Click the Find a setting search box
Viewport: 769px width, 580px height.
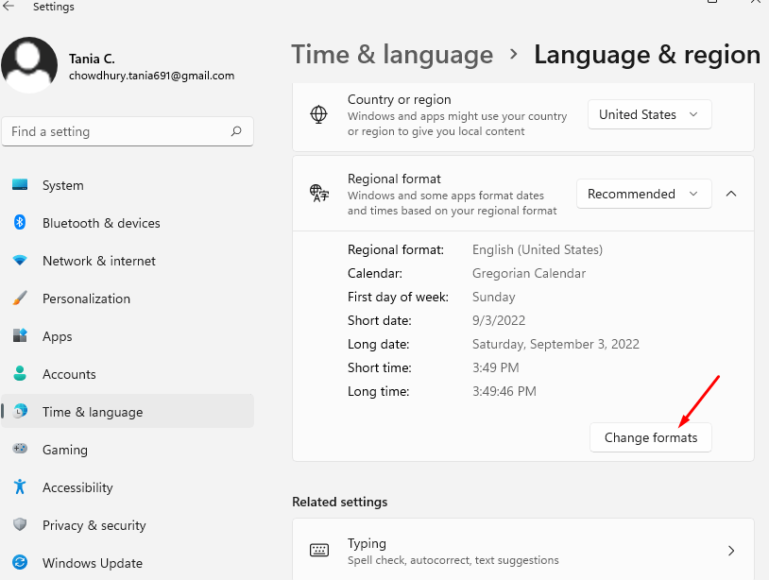point(128,131)
